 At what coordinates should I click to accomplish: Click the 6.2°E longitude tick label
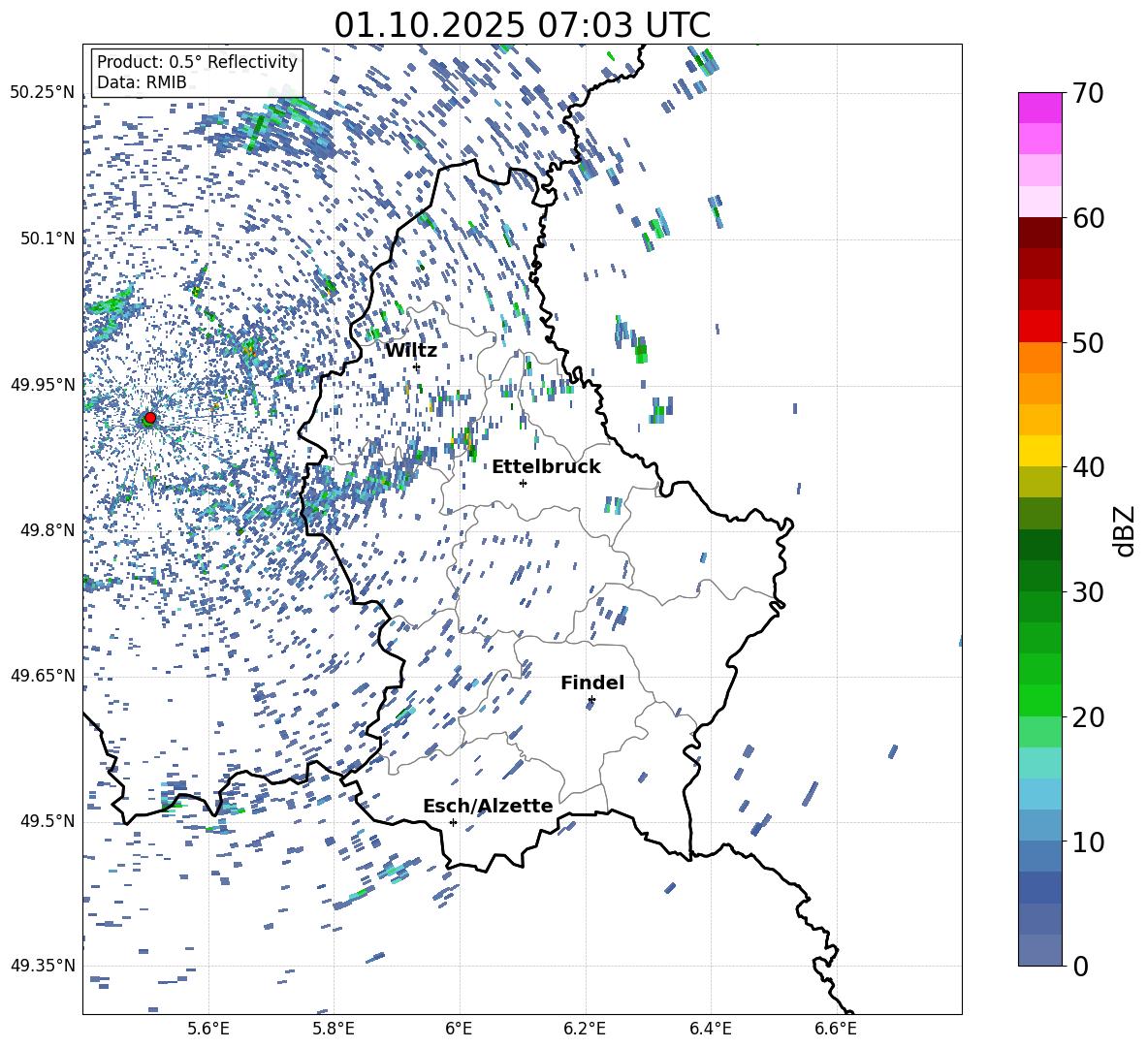coord(586,1028)
